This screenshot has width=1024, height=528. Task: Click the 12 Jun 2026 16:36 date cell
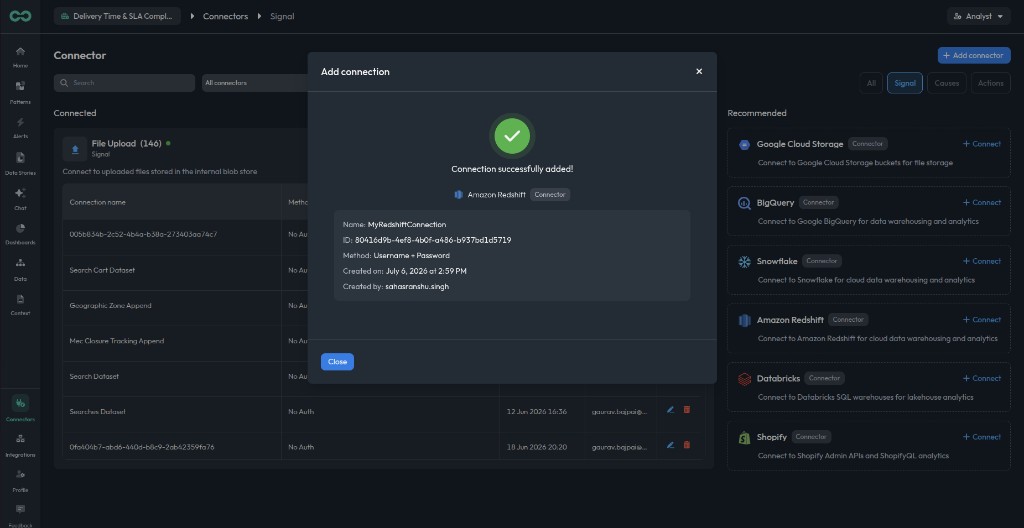click(537, 412)
